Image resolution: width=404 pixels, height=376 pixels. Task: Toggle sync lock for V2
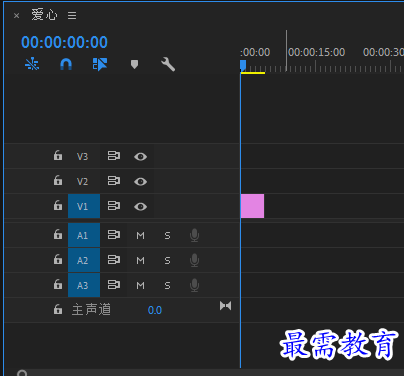coord(114,181)
